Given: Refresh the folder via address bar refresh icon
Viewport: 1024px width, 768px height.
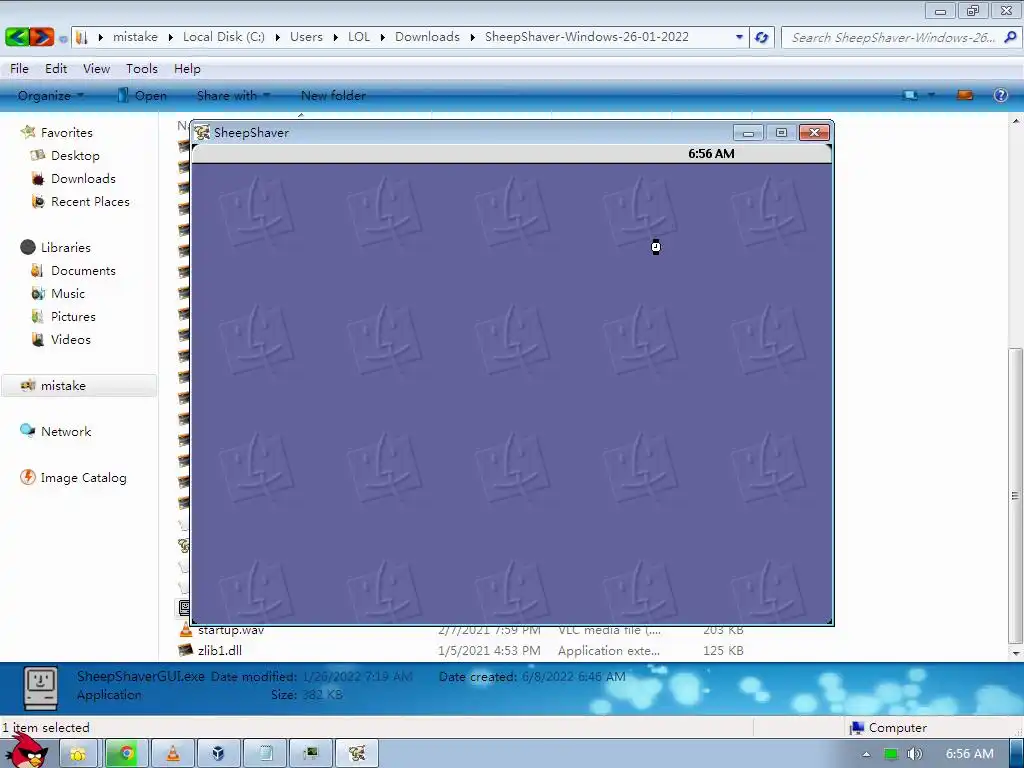Looking at the screenshot, I should point(761,37).
